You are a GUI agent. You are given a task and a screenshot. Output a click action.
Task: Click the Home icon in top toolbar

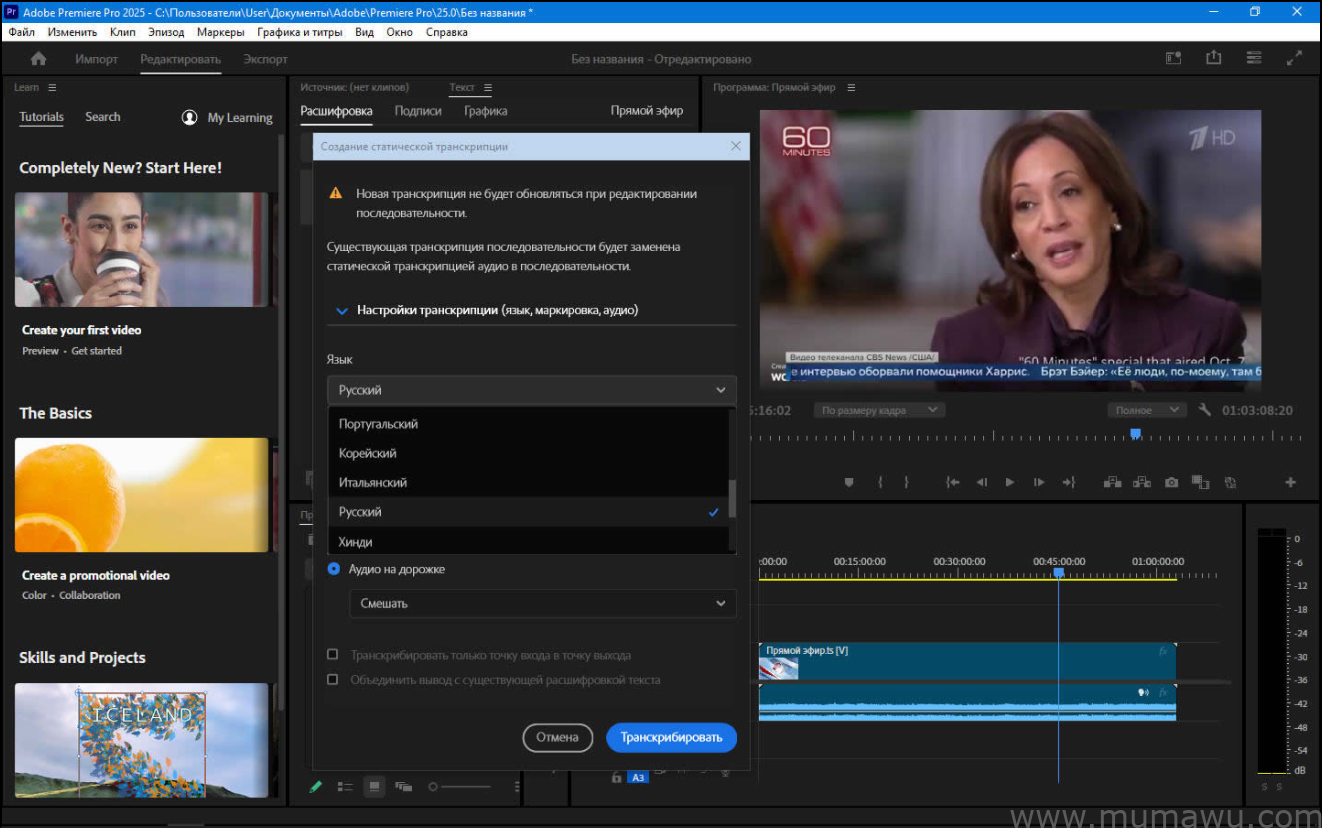38,58
